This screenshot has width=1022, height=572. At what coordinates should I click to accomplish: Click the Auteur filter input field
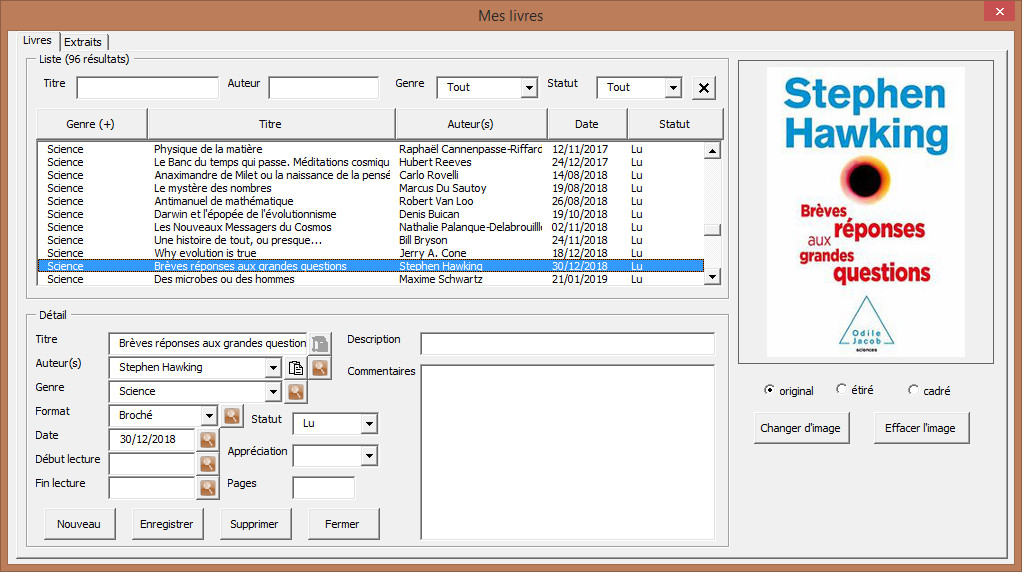coord(323,87)
